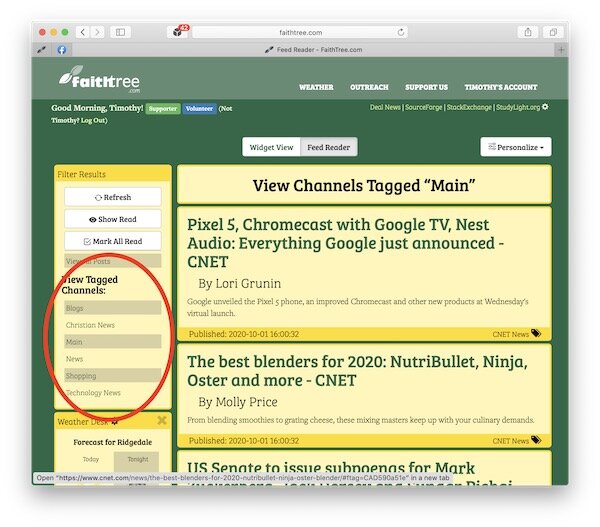This screenshot has width=600, height=527.
Task: Click CNET News source on Pixel 5 article
Action: (510, 334)
